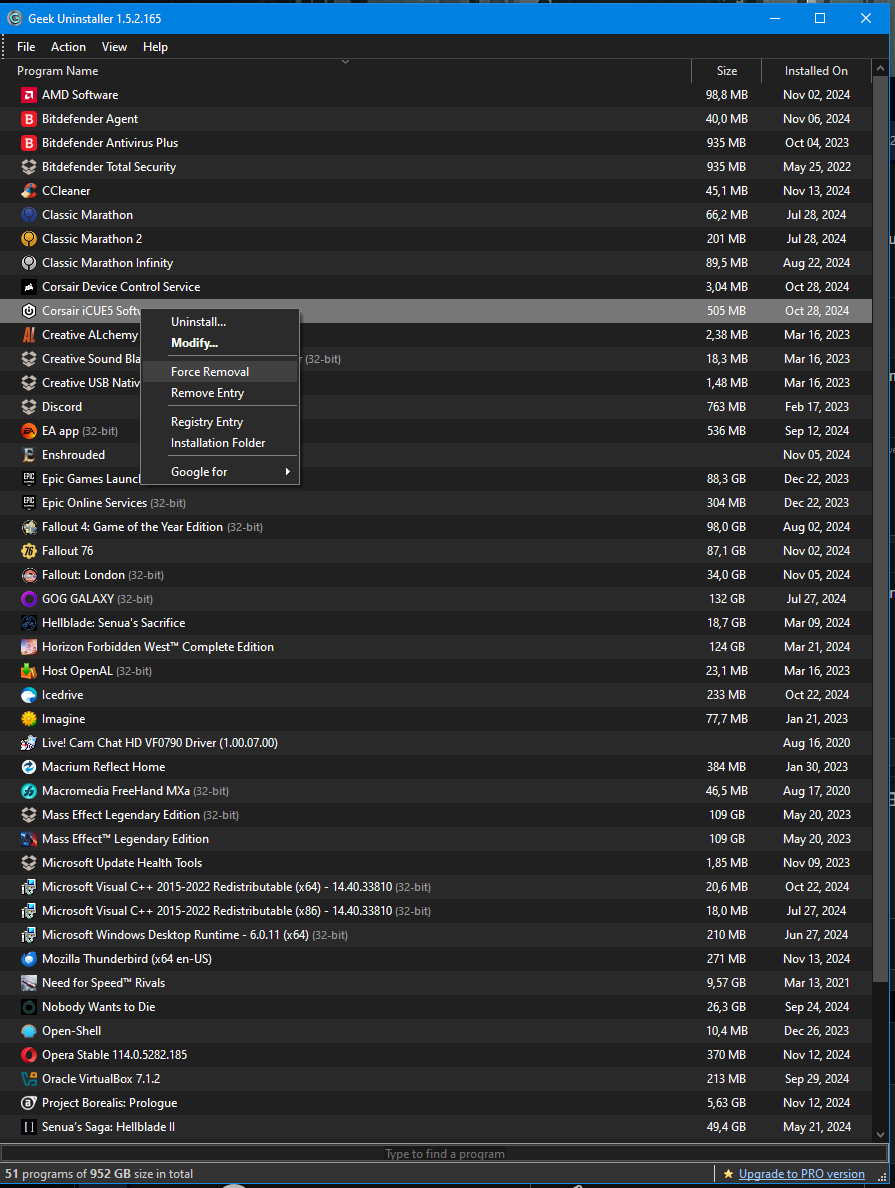The height and width of the screenshot is (1188, 895).
Task: Click the Corsair iCUE5 Software icon
Action: [x=29, y=311]
